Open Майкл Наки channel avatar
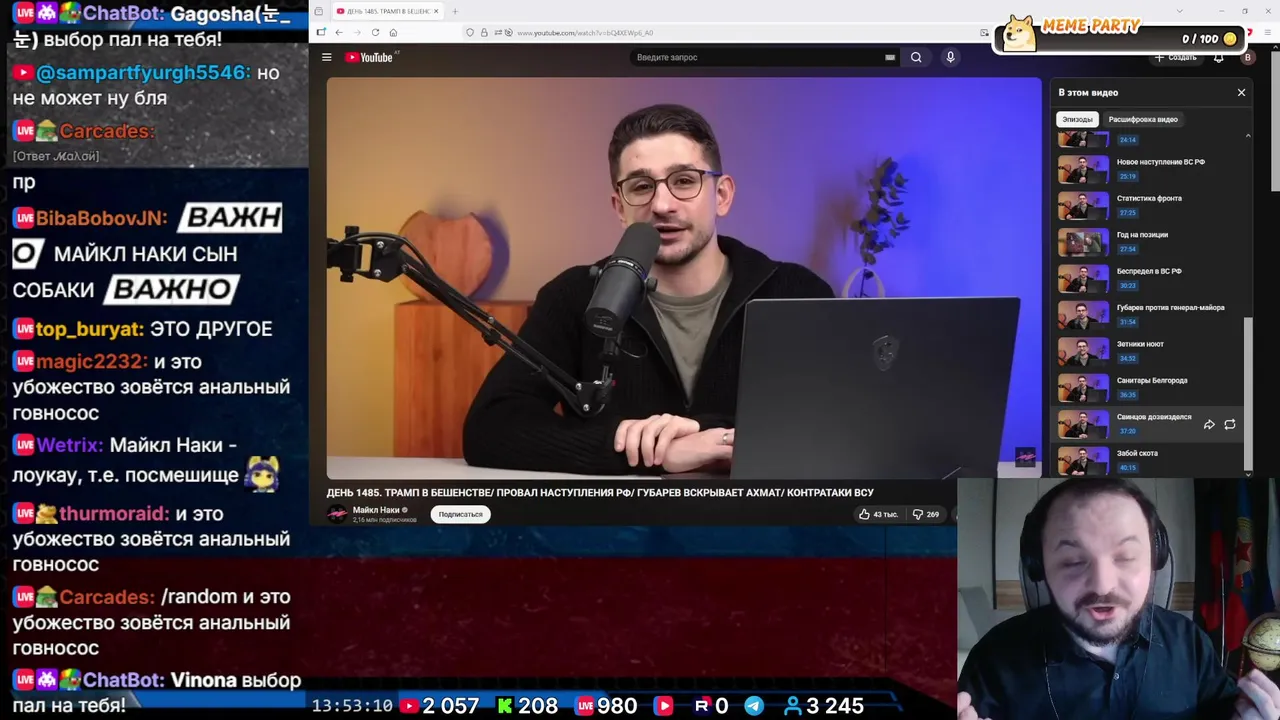1280x720 pixels. click(337, 514)
